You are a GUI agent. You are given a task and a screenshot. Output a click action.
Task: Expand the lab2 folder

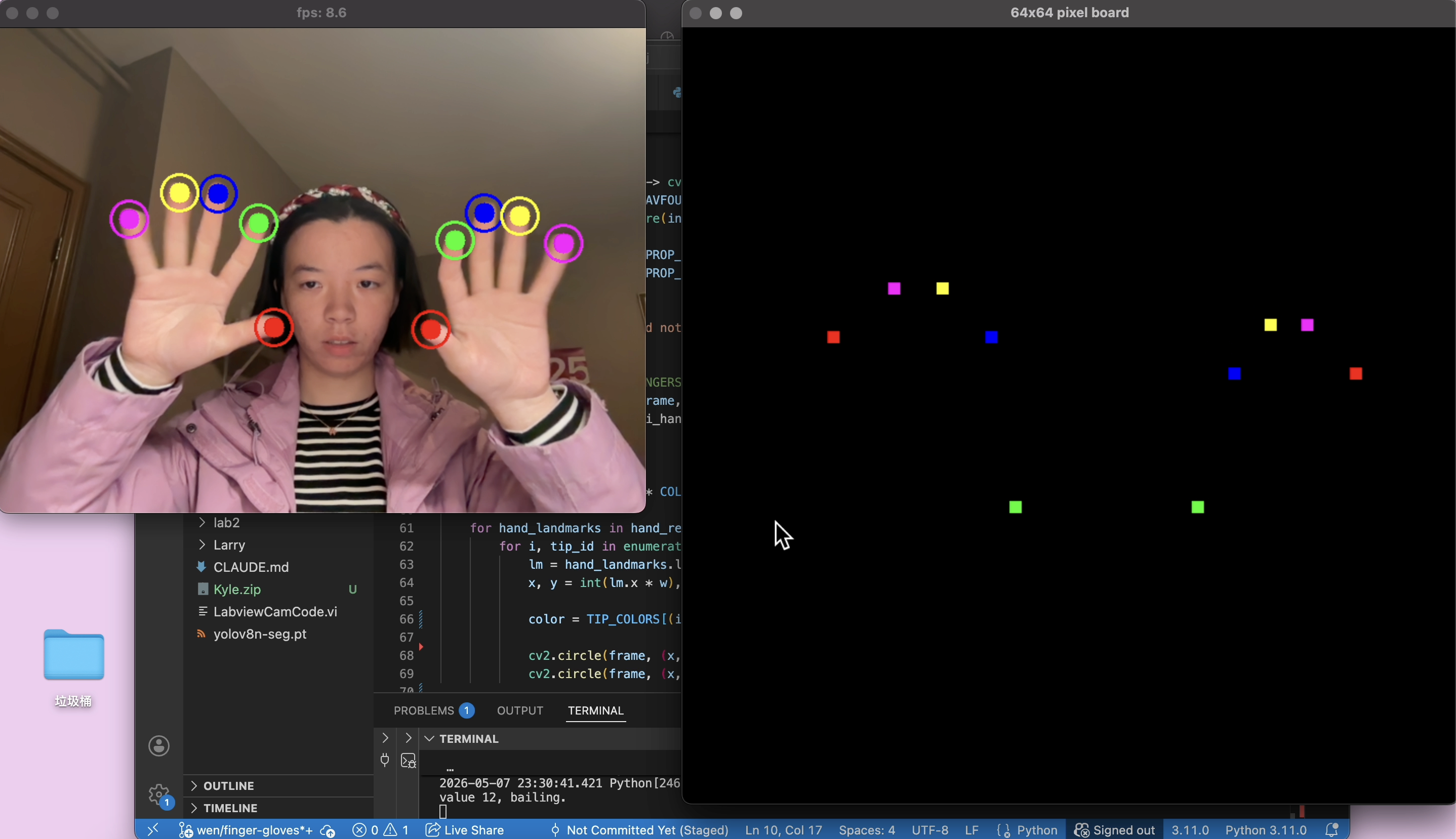point(279,523)
